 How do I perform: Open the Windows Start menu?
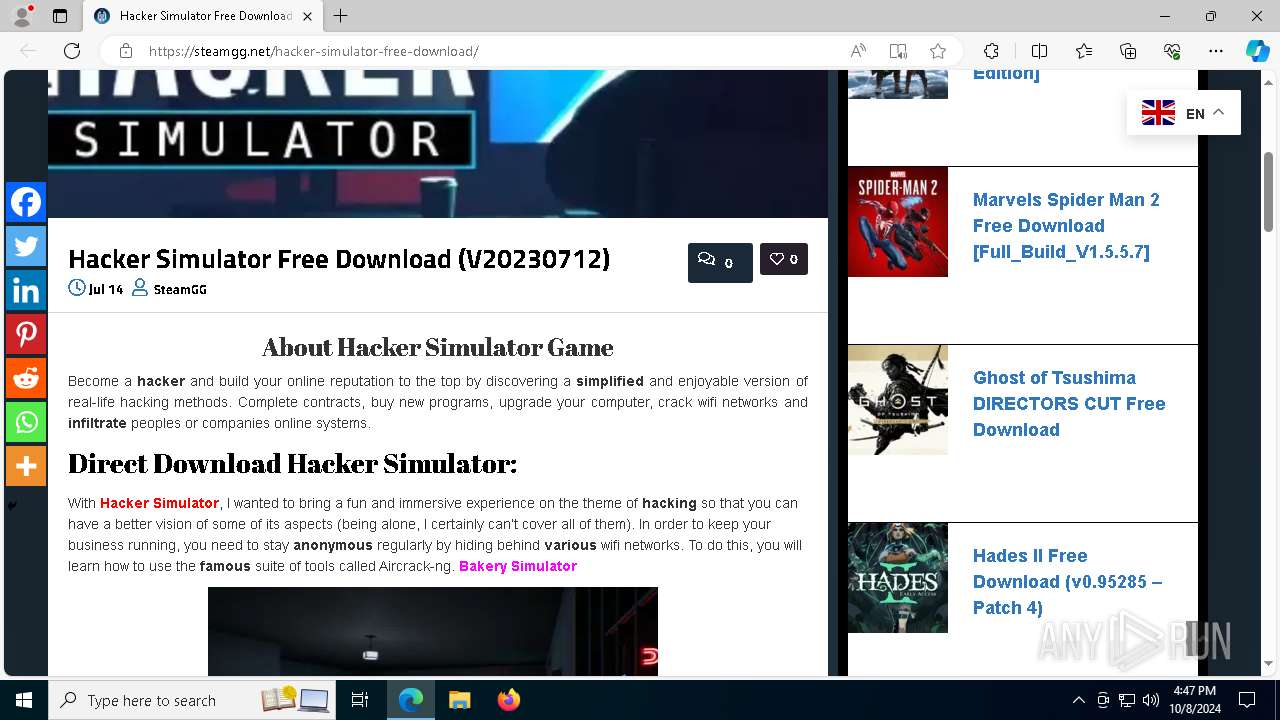point(24,700)
